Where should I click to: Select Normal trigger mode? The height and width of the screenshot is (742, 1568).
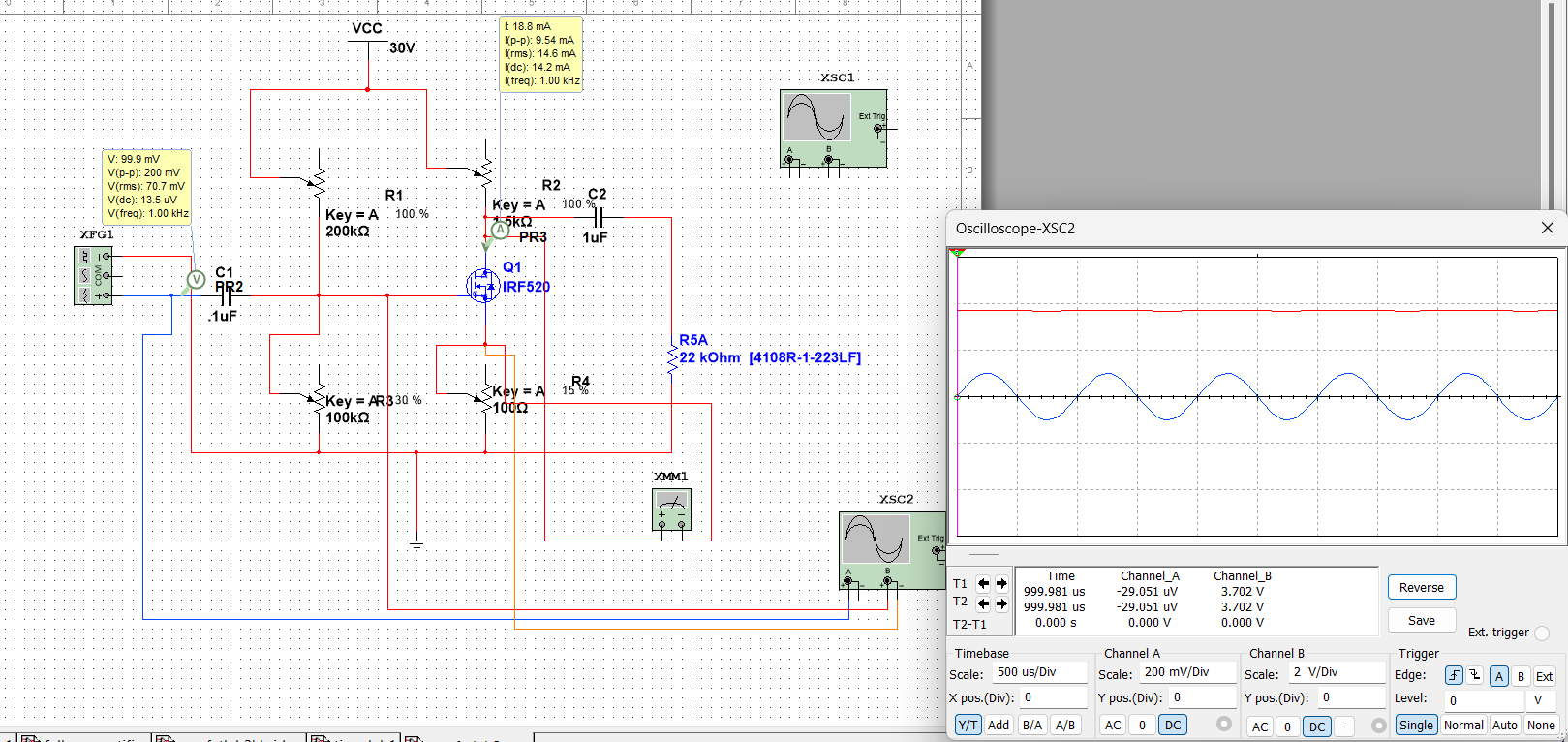tap(1463, 725)
